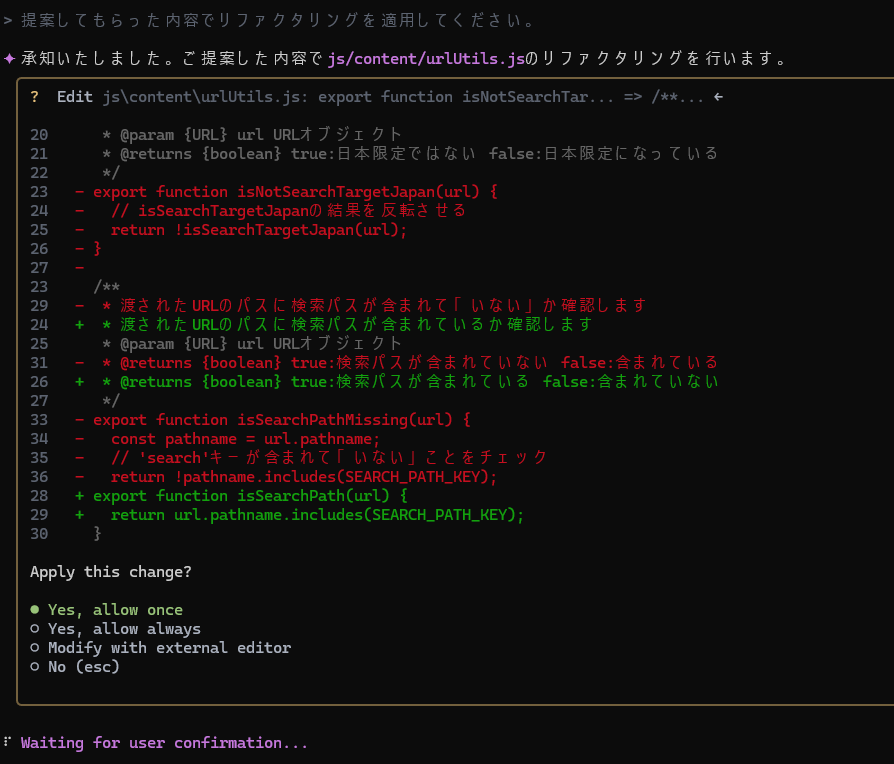Click the Edit js\content\urlUtils.js header text
894x764 pixels.
[x=380, y=96]
